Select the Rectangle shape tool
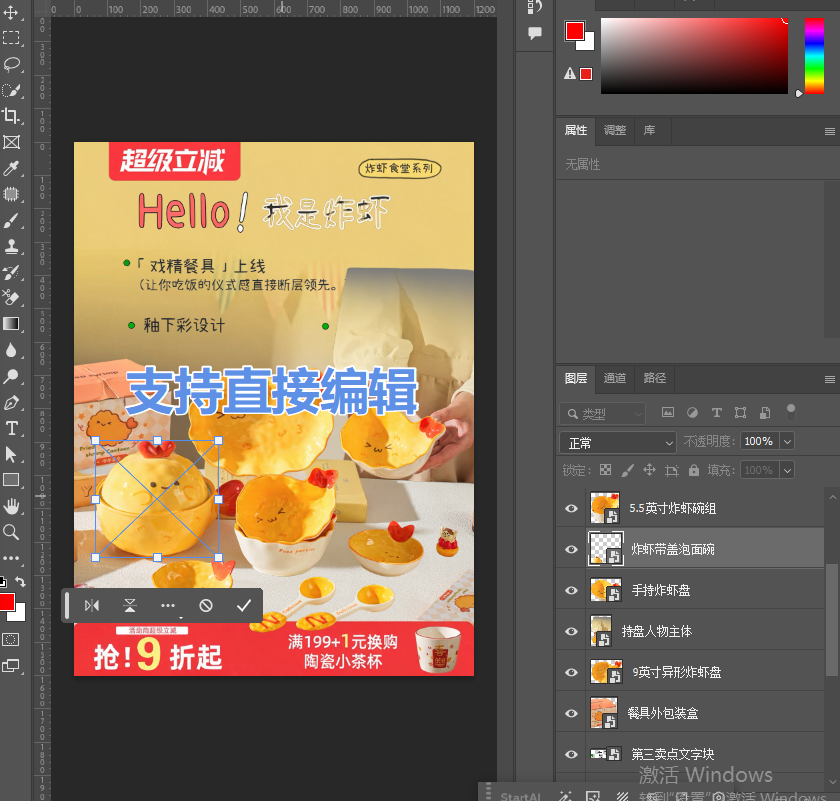The image size is (840, 801). click(x=11, y=480)
